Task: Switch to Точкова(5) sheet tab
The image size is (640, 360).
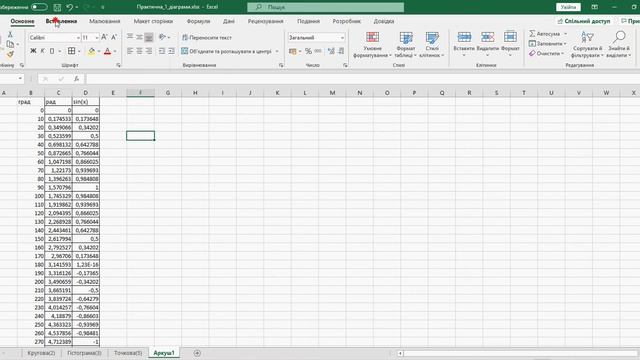Action: 128,353
